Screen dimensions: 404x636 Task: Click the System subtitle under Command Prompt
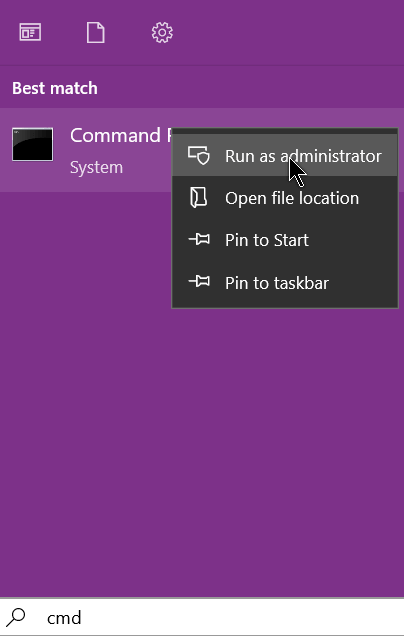point(96,168)
